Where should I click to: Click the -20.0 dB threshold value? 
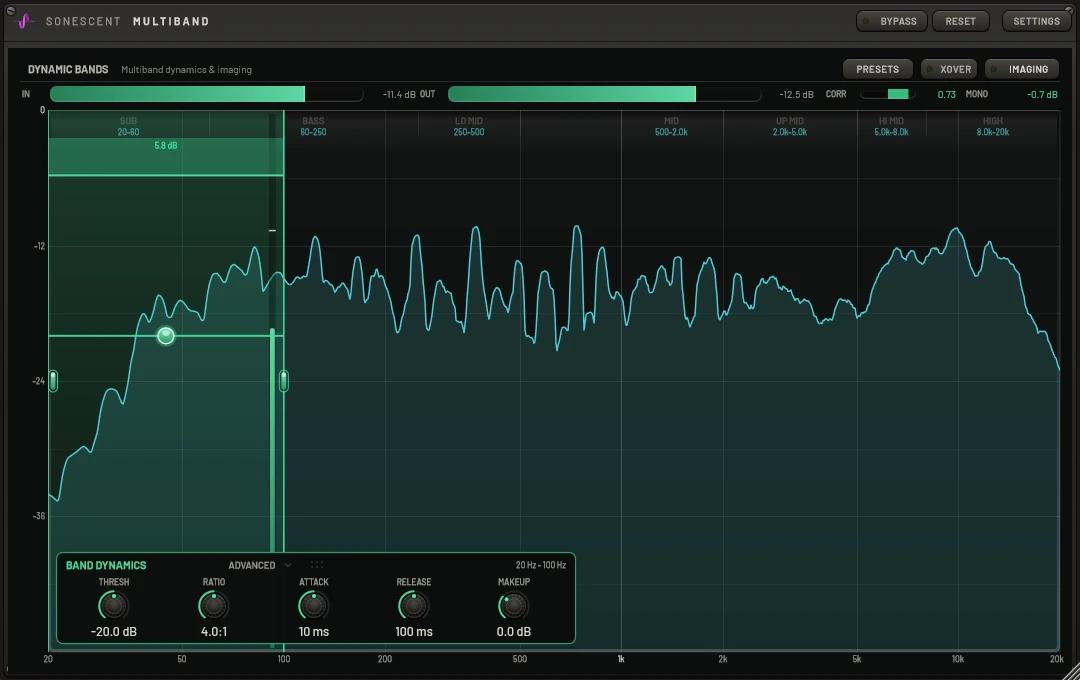coord(114,631)
